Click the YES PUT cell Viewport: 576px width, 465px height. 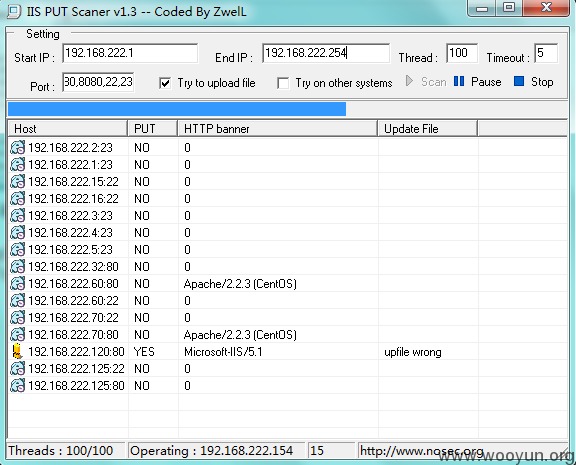click(x=144, y=352)
